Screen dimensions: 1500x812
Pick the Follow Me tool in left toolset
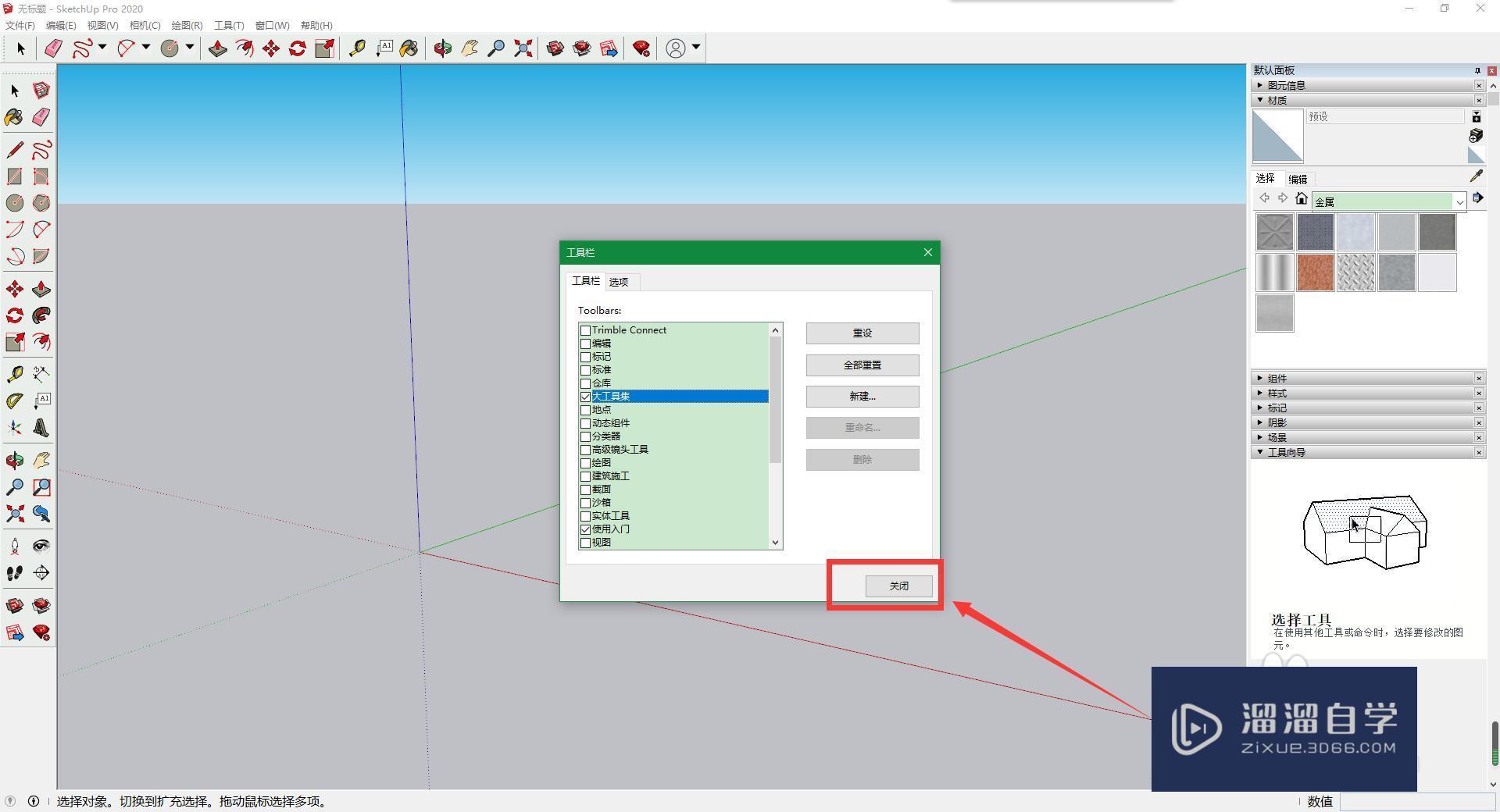(41, 315)
